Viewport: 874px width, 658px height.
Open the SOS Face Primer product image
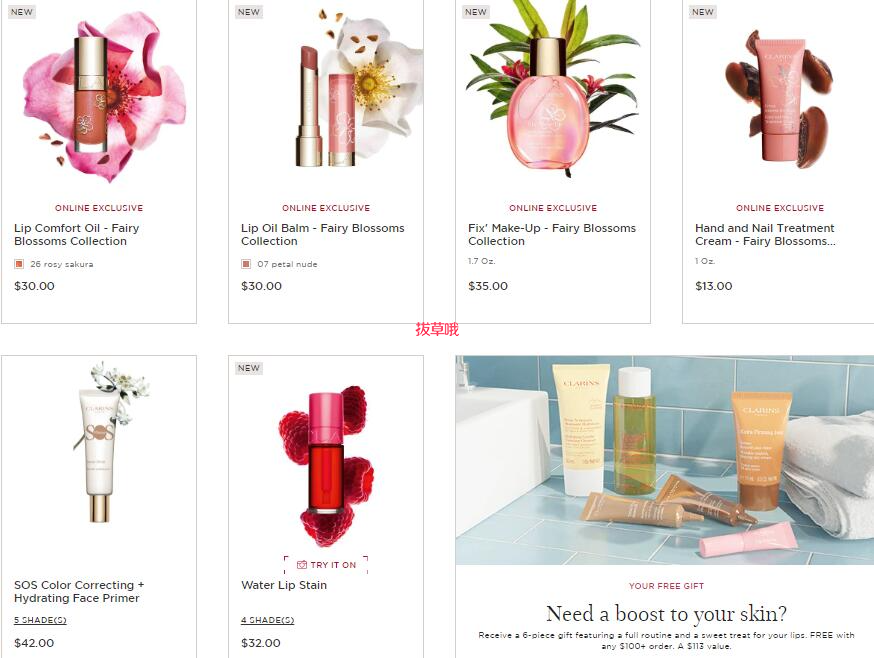point(106,442)
